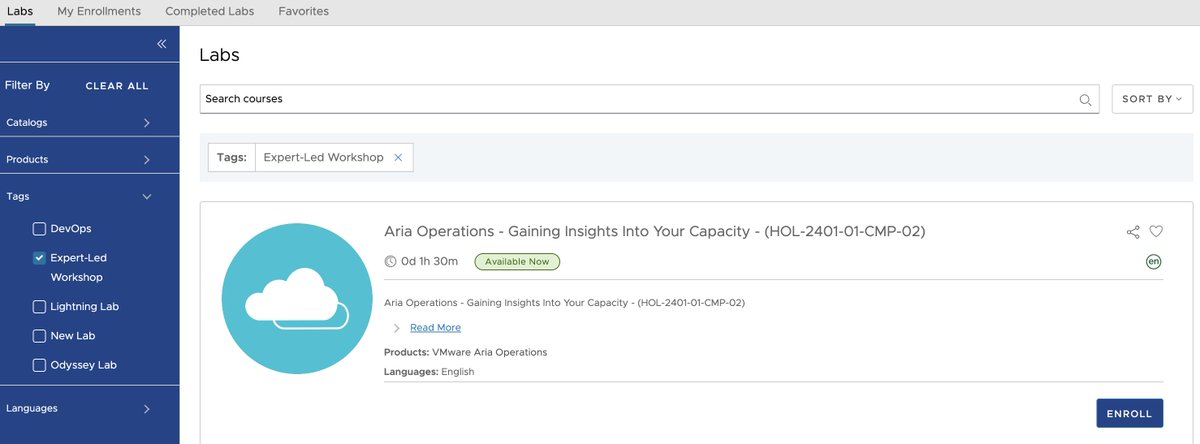Check the New Lab checkbox

coord(39,336)
